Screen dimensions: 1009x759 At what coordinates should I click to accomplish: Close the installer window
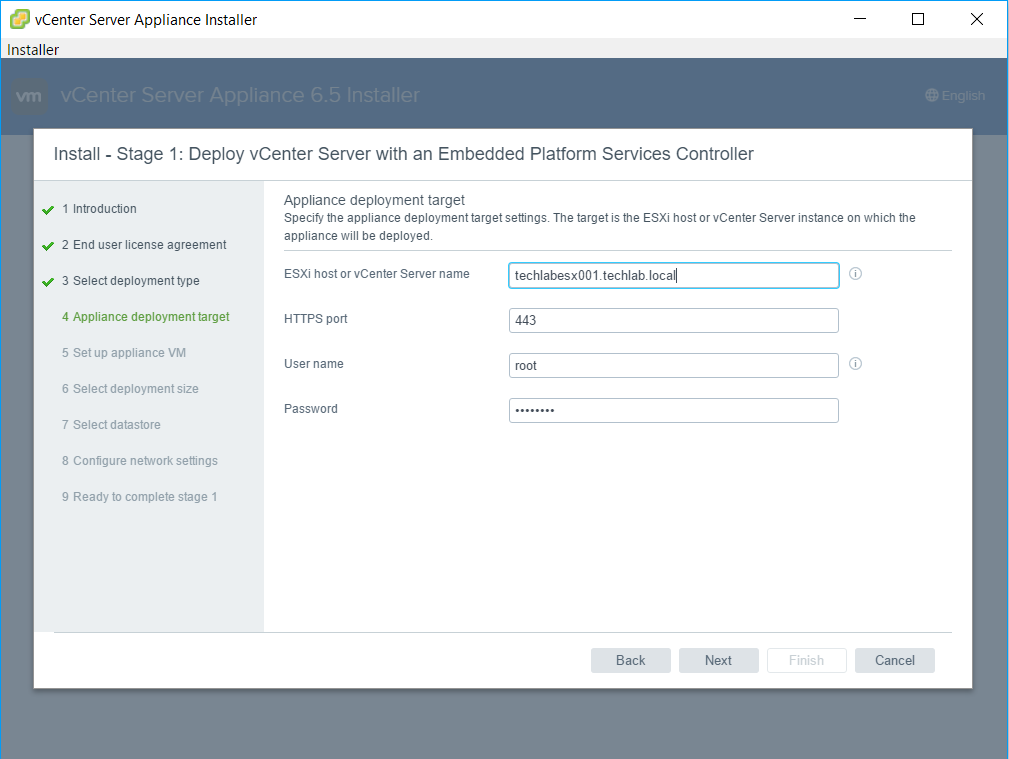977,19
